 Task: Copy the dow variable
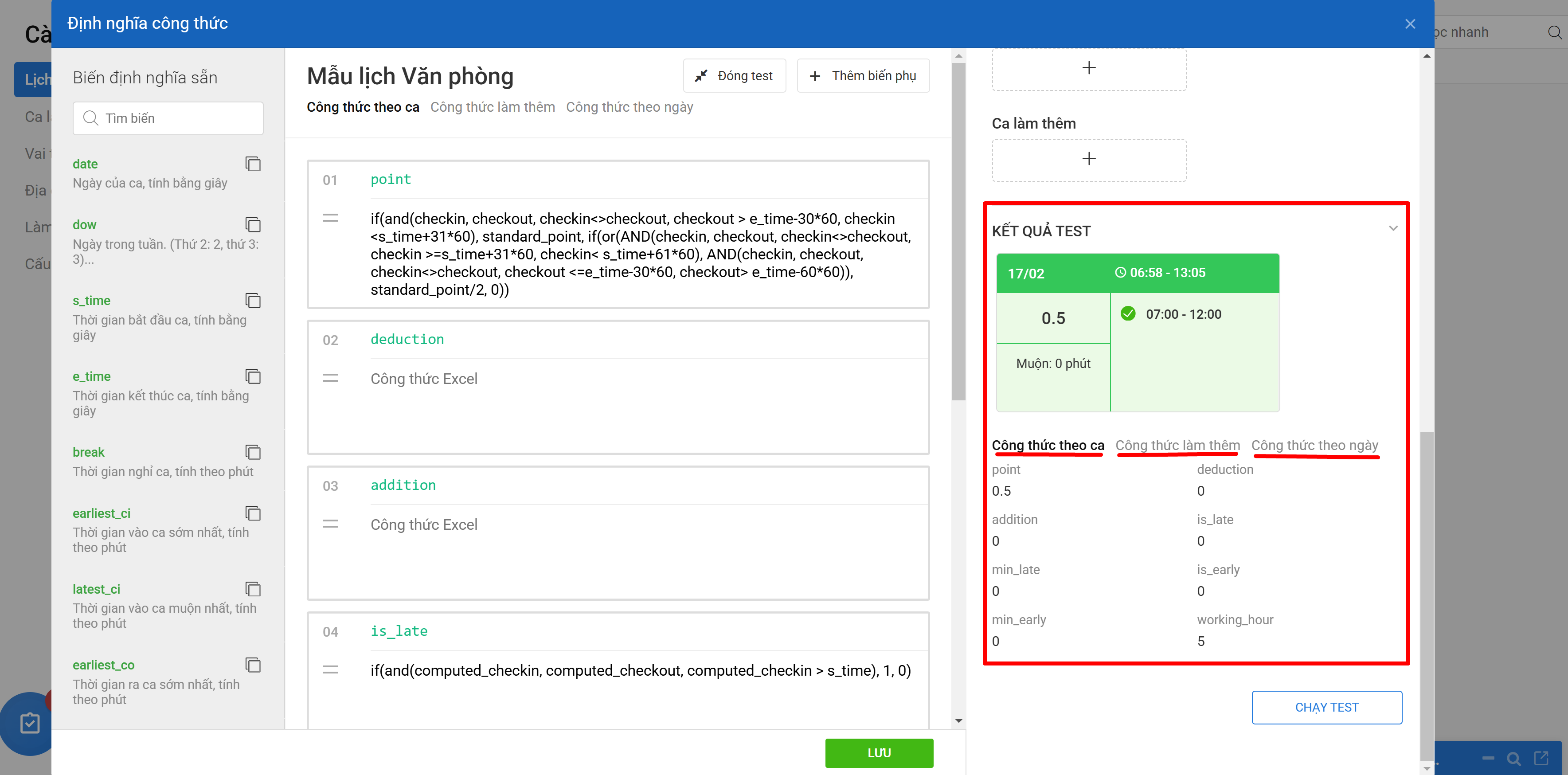[253, 225]
